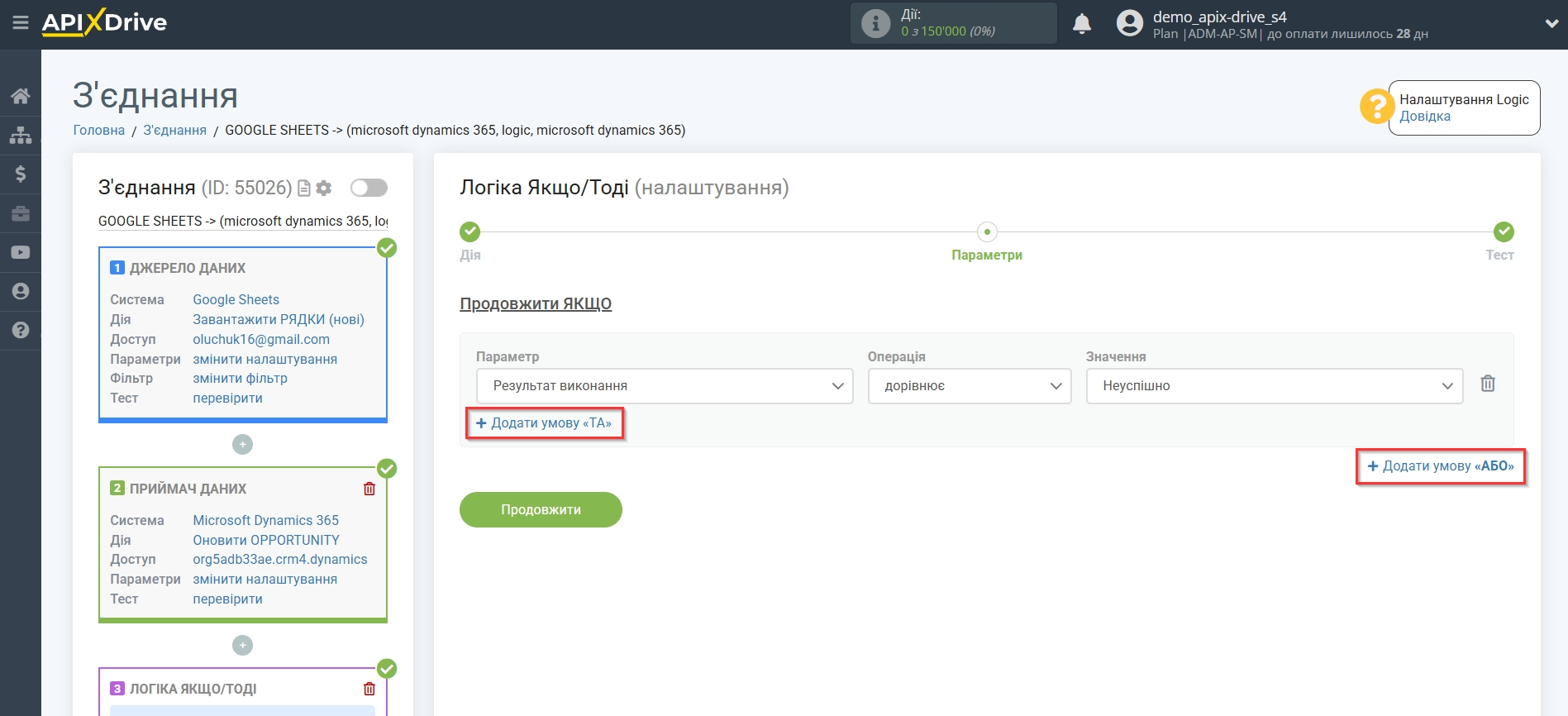Go to Головна breadcrumb
Screen dimensions: 1568x716
(99, 130)
